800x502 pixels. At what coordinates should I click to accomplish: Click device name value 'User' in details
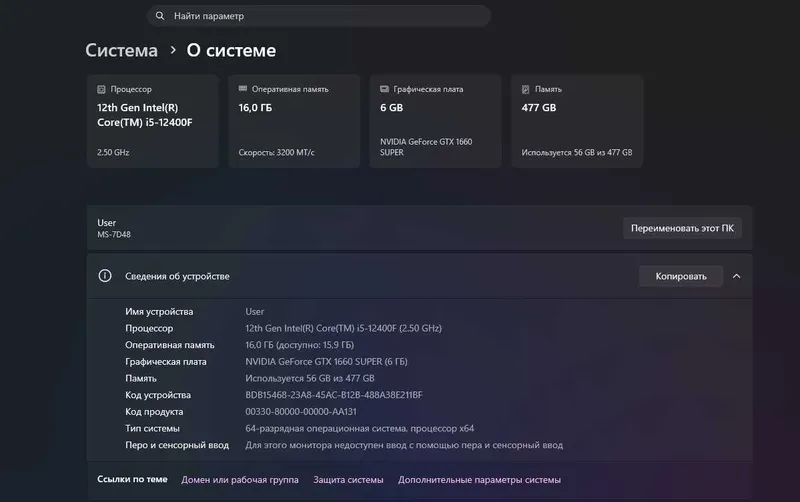tap(255, 312)
